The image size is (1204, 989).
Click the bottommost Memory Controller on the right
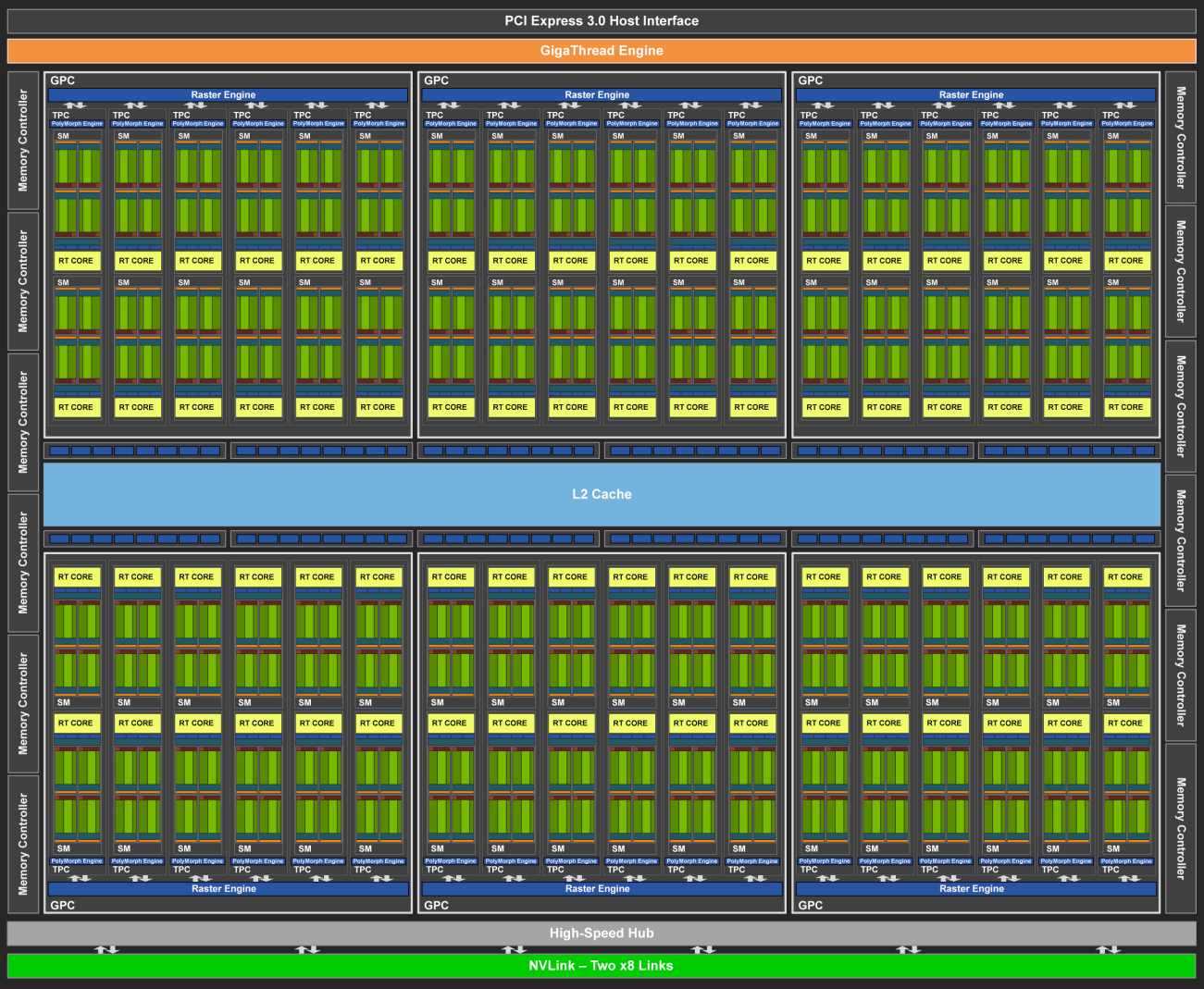1180,828
